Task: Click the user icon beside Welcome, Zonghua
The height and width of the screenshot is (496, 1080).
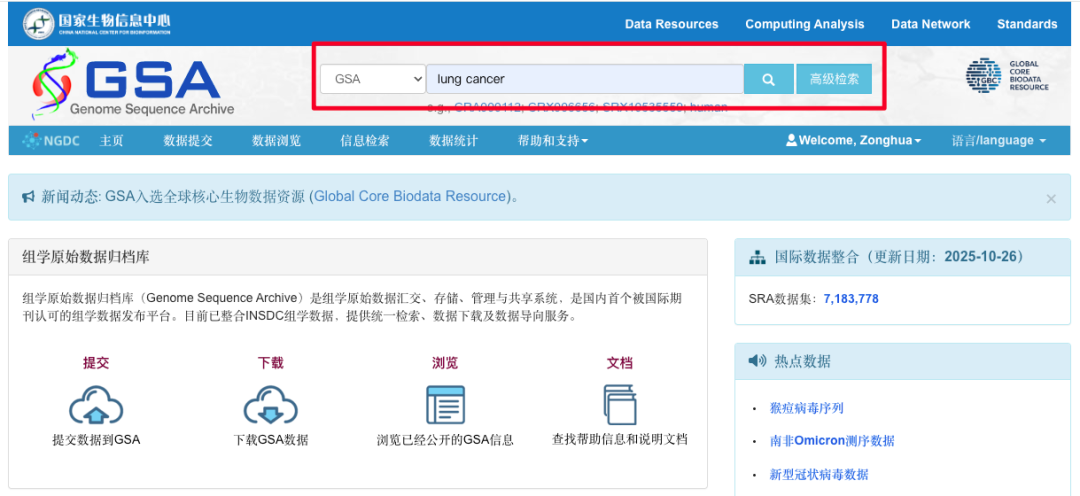Action: (791, 140)
